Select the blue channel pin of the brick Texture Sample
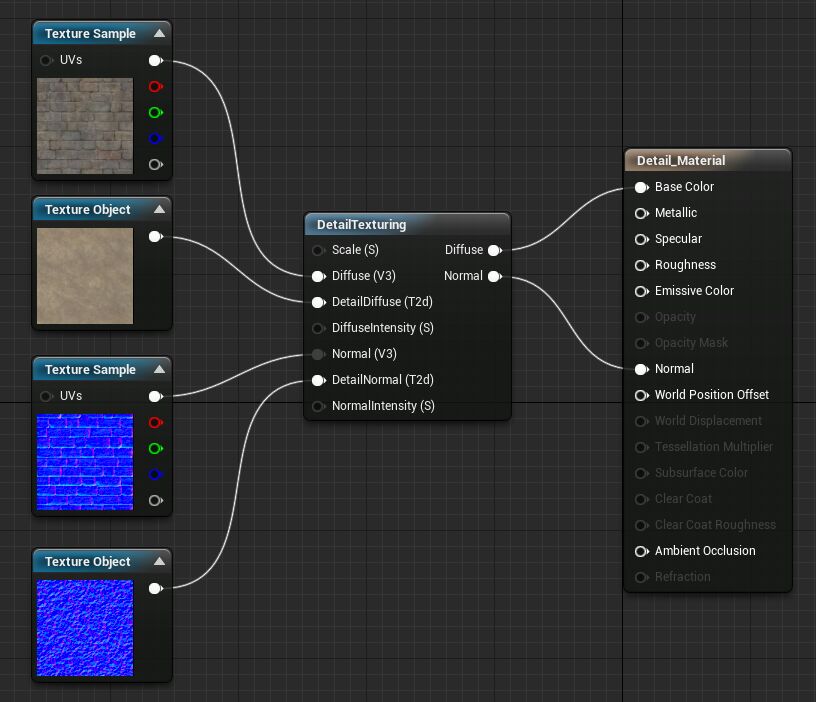This screenshot has height=702, width=816. click(x=155, y=138)
